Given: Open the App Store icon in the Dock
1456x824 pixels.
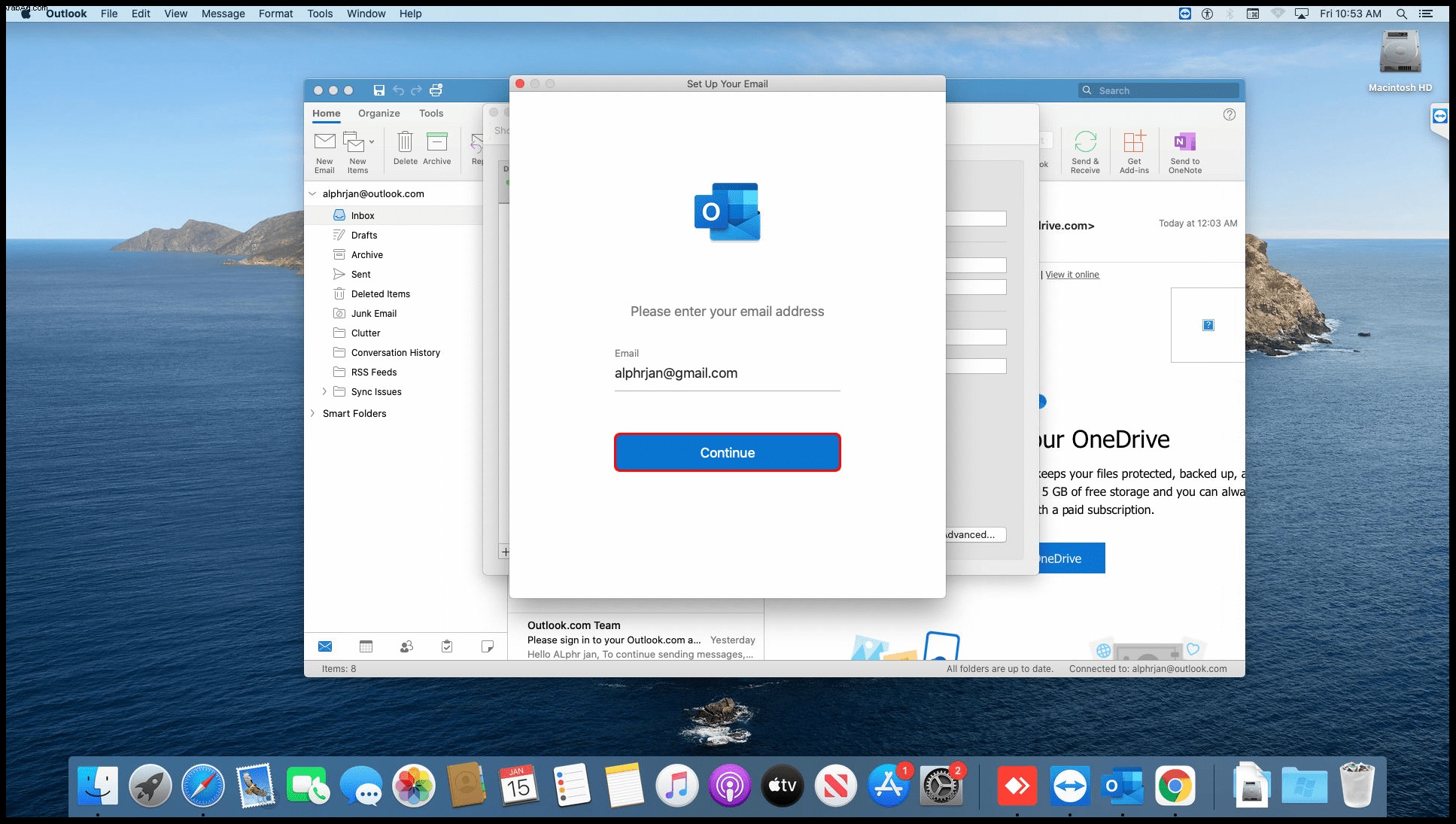Looking at the screenshot, I should pyautogui.click(x=889, y=786).
